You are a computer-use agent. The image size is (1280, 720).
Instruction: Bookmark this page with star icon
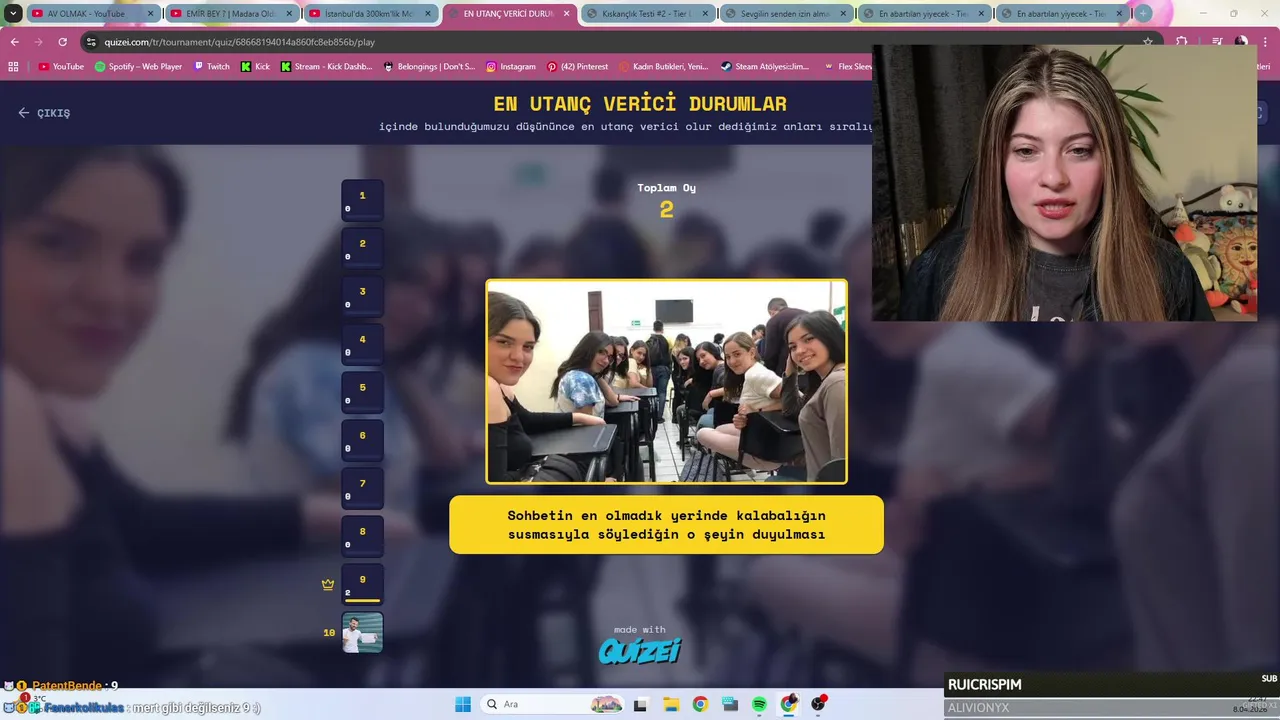[x=1148, y=42]
